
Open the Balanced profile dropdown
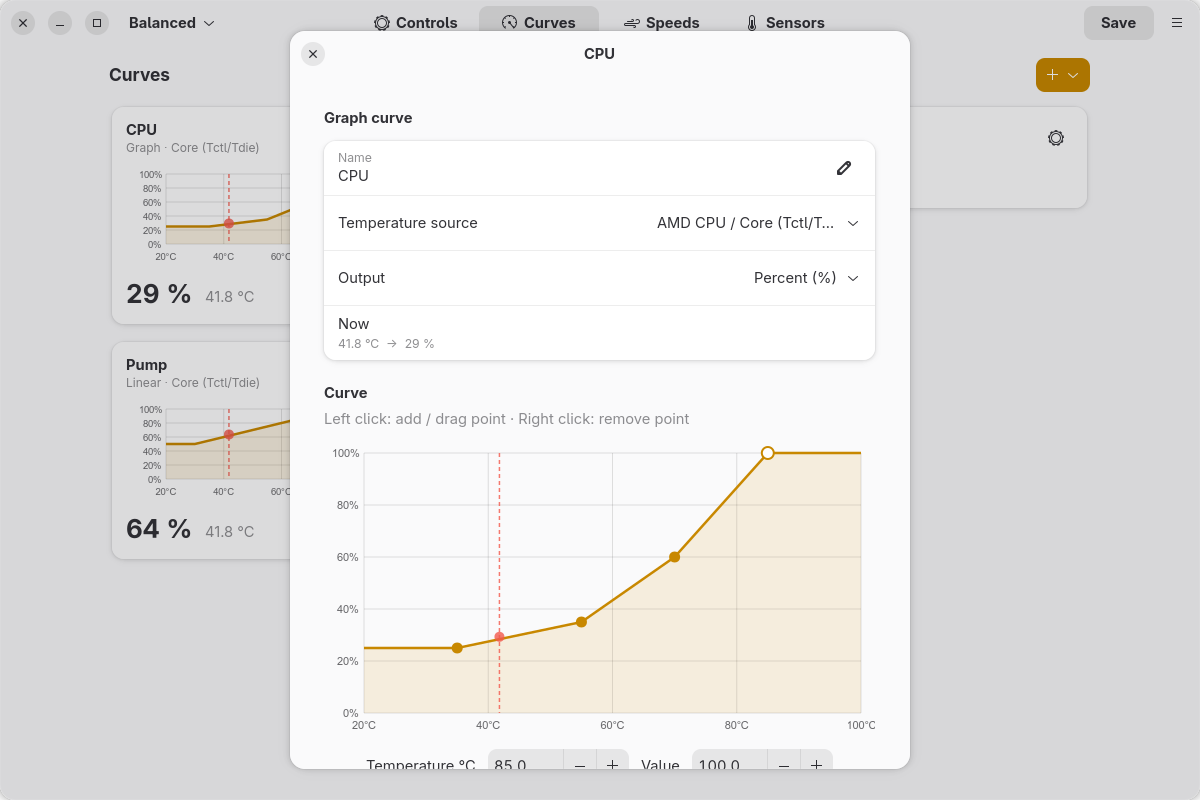[x=171, y=23]
